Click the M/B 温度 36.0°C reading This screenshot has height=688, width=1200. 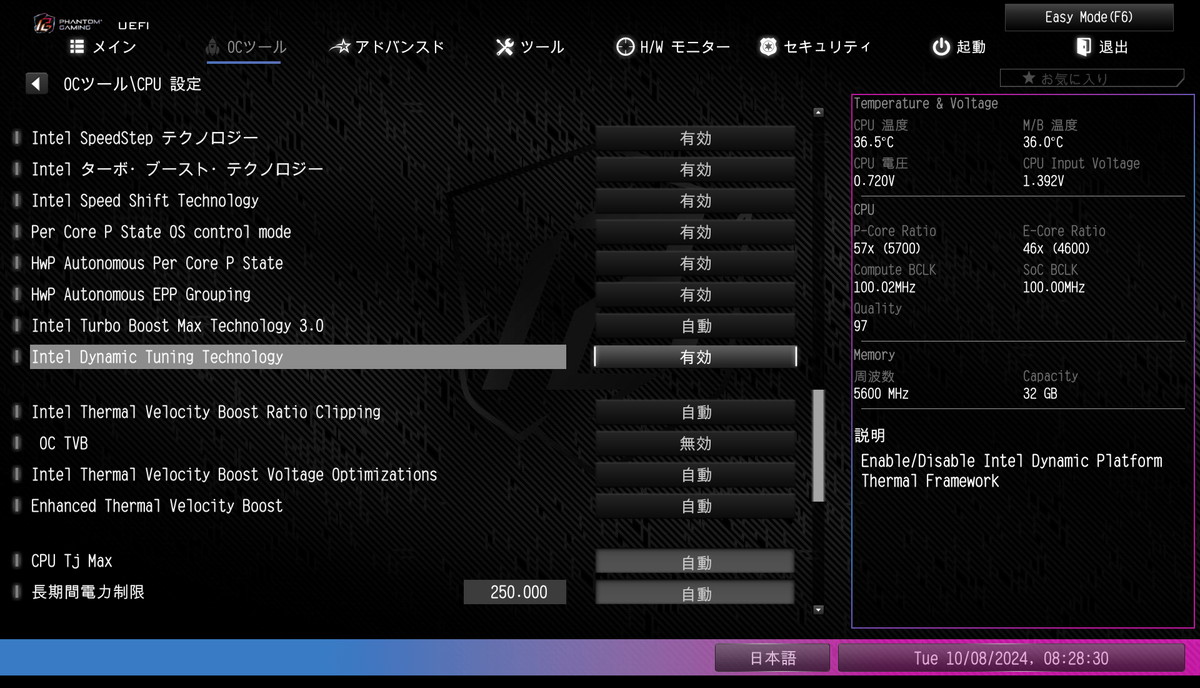point(1043,143)
